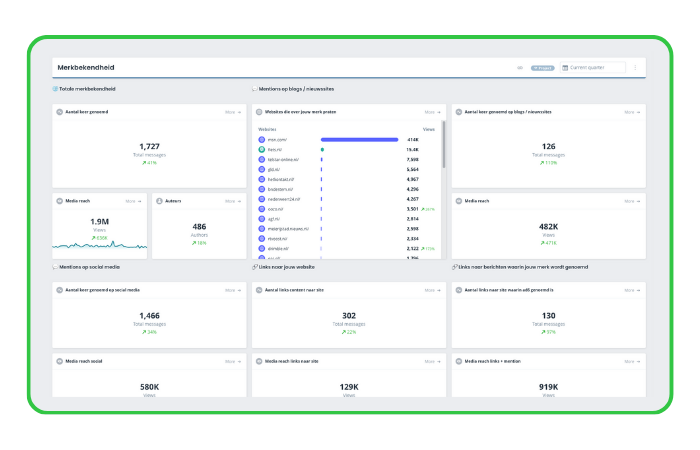This screenshot has width=700, height=450.
Task: Click the Project filter badge
Action: coord(542,68)
